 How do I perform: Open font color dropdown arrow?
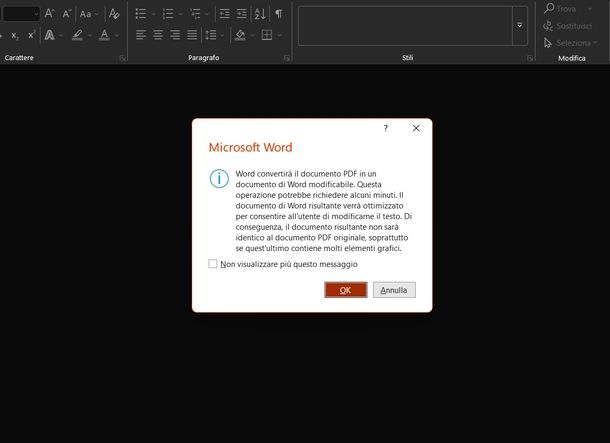click(x=116, y=35)
